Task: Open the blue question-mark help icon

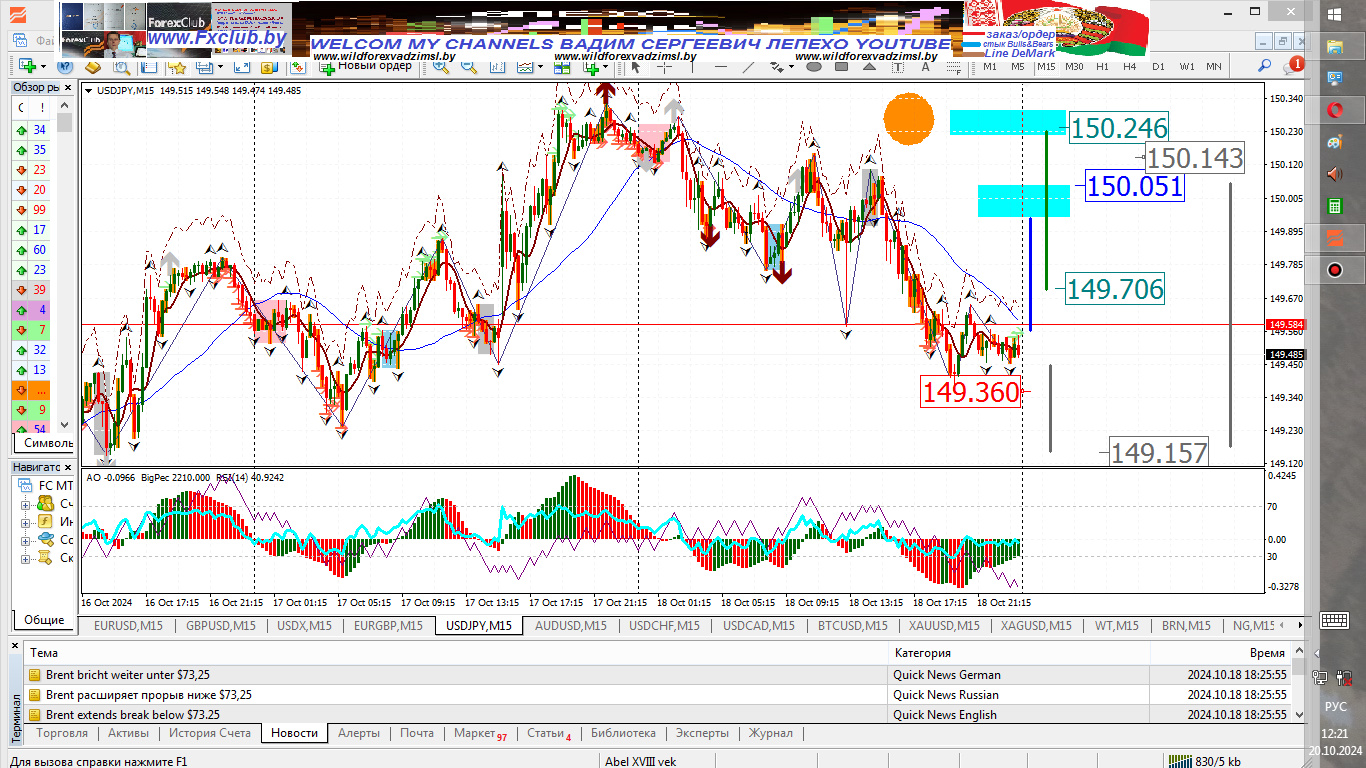Action: (x=65, y=67)
